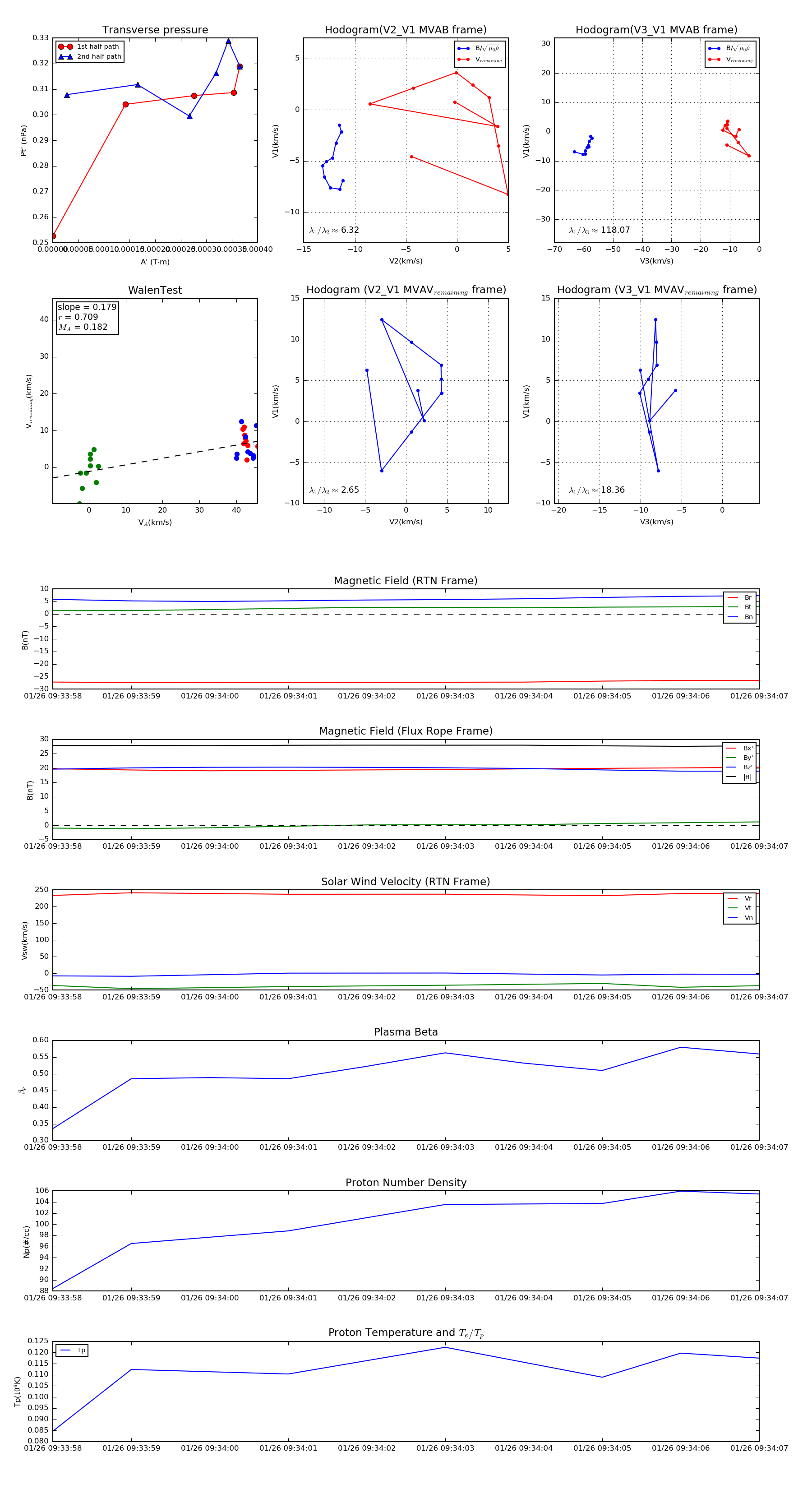Viewport: 812px width, 1489px height.
Task: Click the β_p y-axis label on Plasma Beta plot
Action: coord(22,1091)
